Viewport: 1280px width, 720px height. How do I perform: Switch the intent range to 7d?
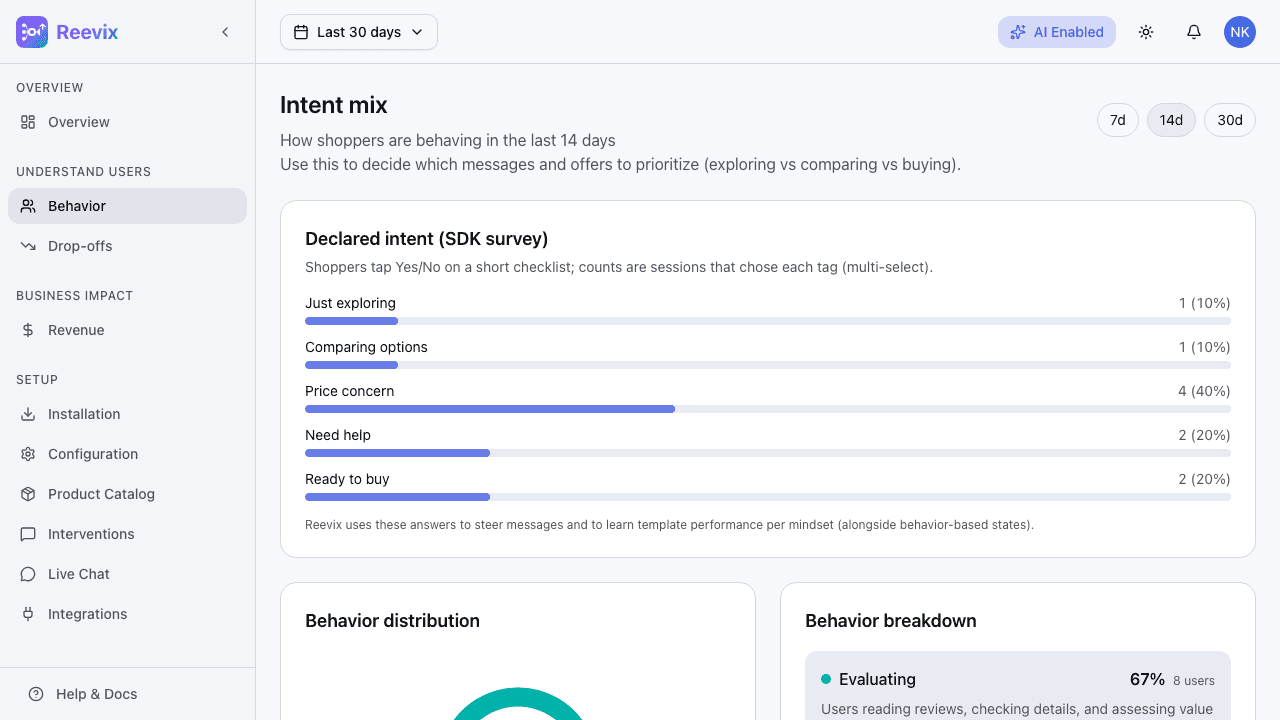point(1117,119)
